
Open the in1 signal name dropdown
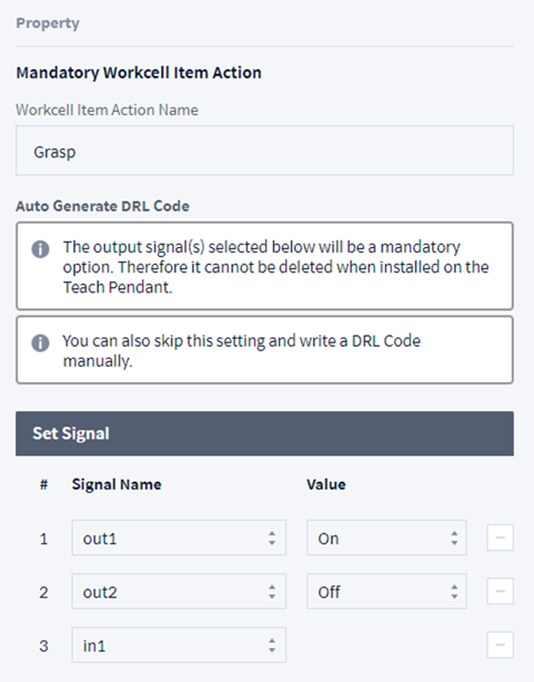pos(179,645)
